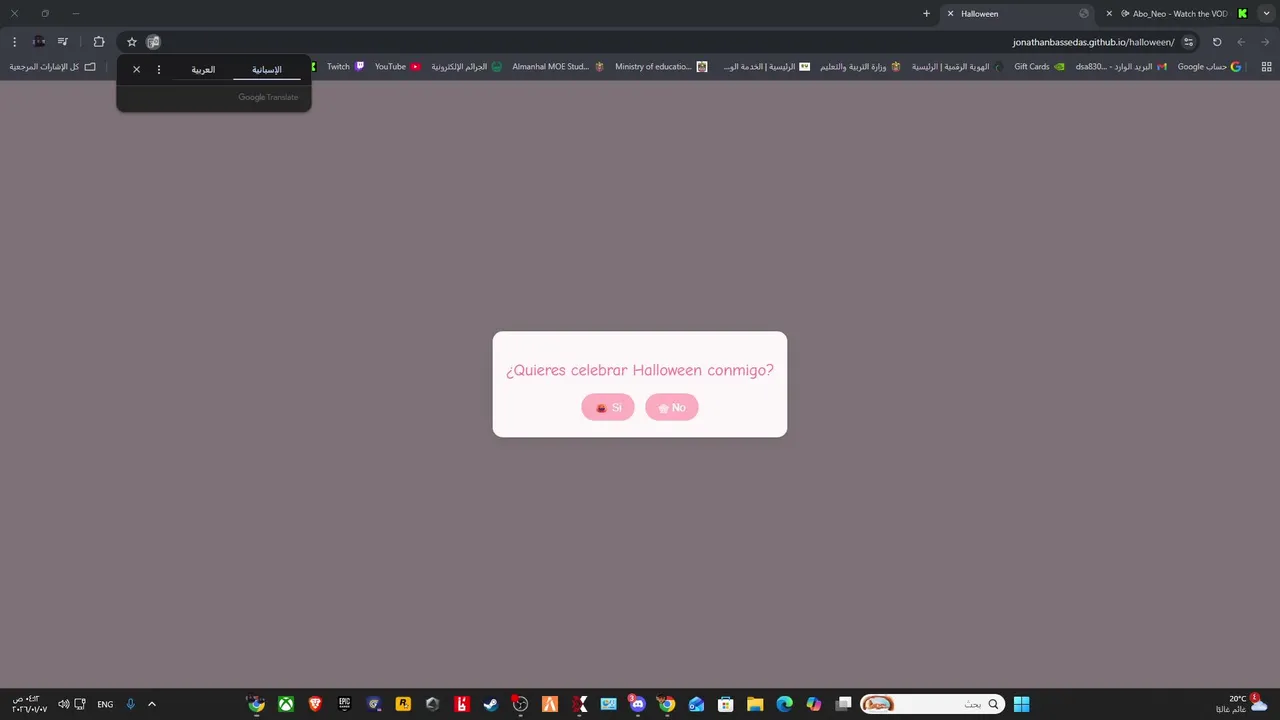Image resolution: width=1280 pixels, height=720 pixels.
Task: Open Brave browser from the taskbar
Action: [315, 704]
